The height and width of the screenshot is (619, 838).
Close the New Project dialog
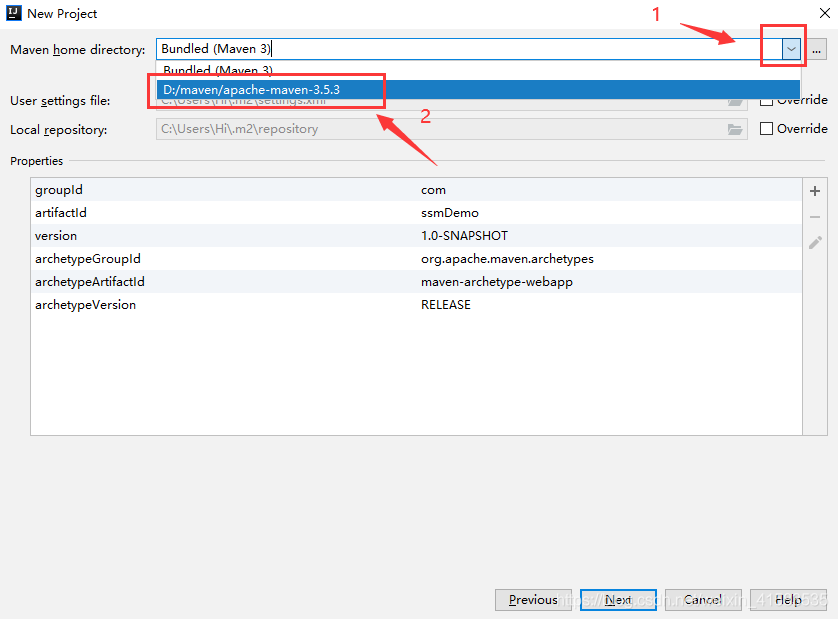(x=825, y=13)
